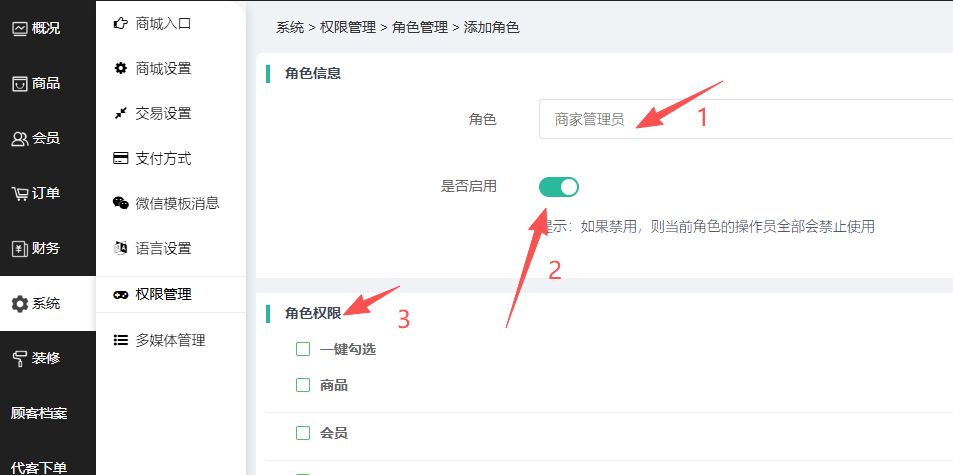This screenshot has width=953, height=475.
Task: Click the 角色管理 breadcrumb link
Action: point(419,28)
